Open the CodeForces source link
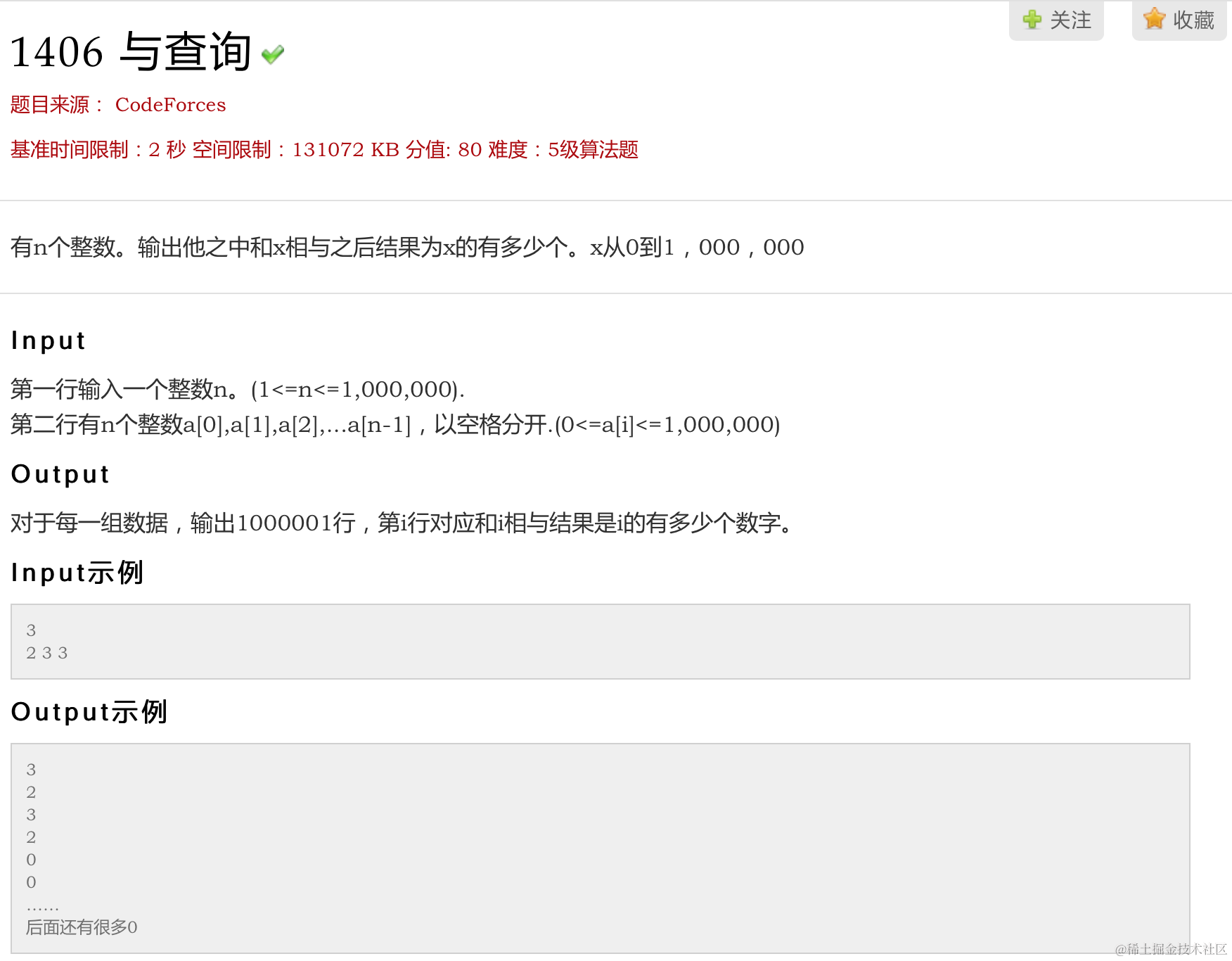Viewport: 1232px width, 961px height. [x=171, y=105]
